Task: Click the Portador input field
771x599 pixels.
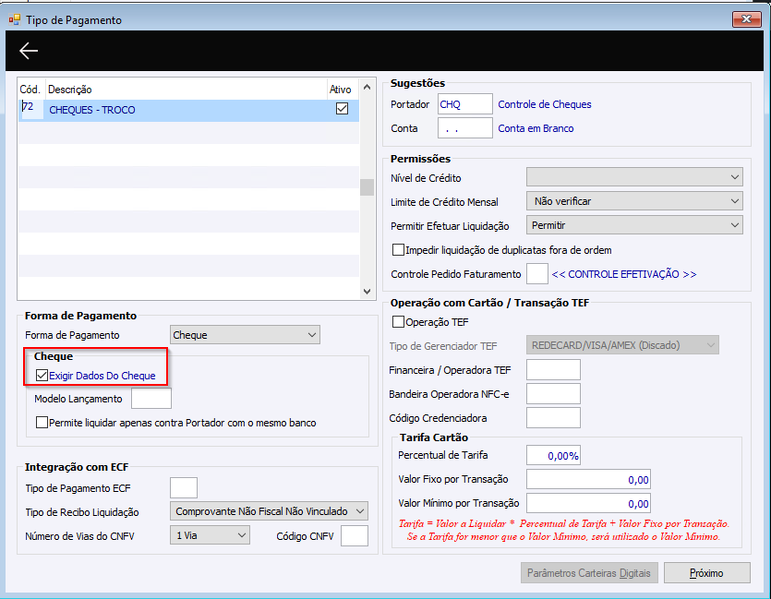Action: click(465, 104)
